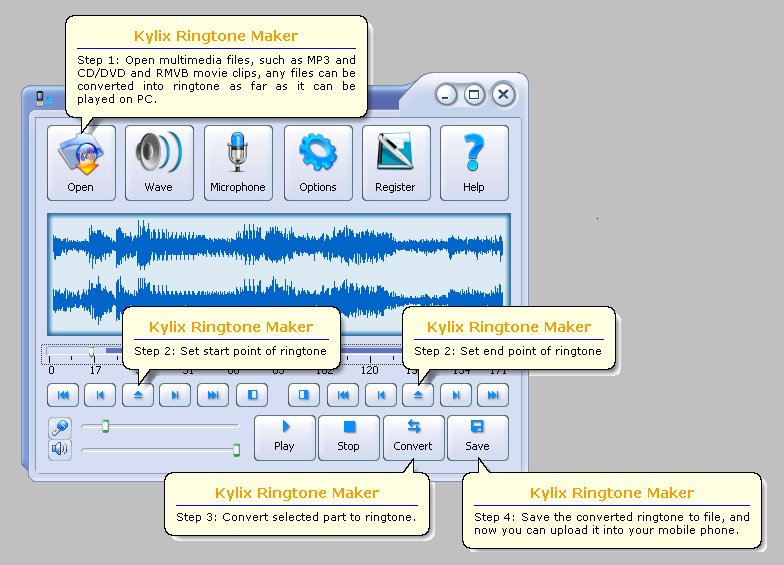Jump start point to end in start-point group
Image resolution: width=784 pixels, height=565 pixels.
213,395
